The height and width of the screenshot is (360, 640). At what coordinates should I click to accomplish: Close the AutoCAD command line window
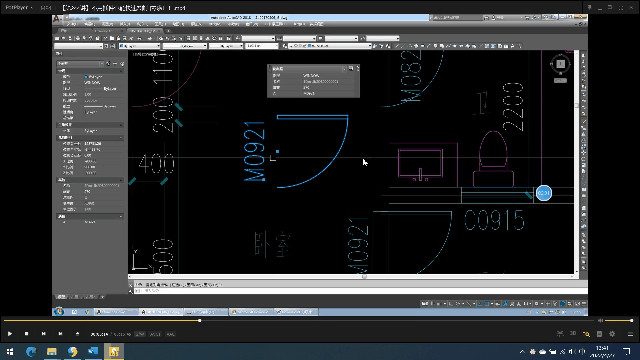[131, 284]
